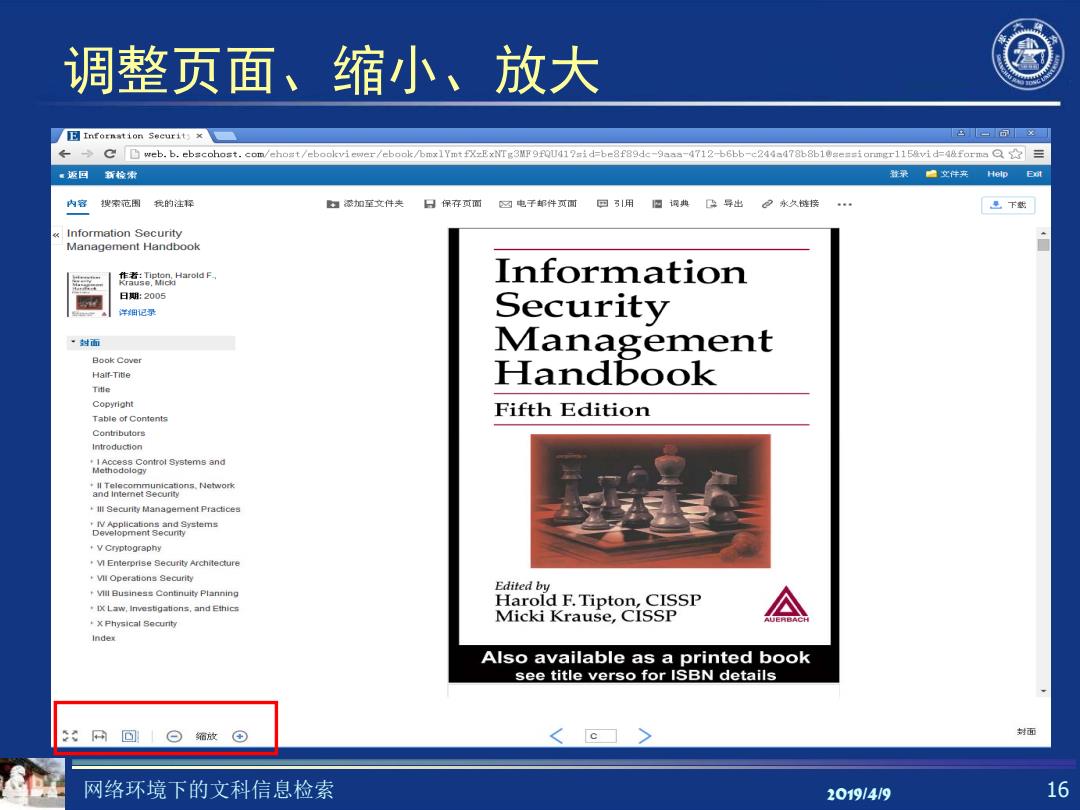Image resolution: width=1080 pixels, height=810 pixels.
Task: Click the book cover thumbnail in the sidebar
Action: pos(88,294)
